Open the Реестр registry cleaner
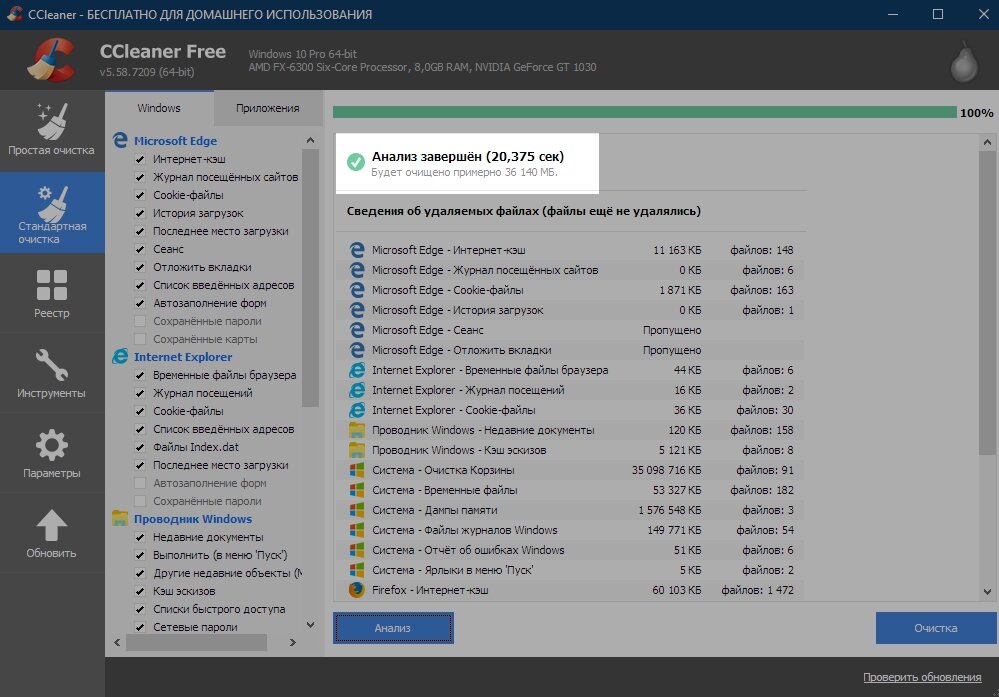The image size is (999, 697). click(x=52, y=293)
